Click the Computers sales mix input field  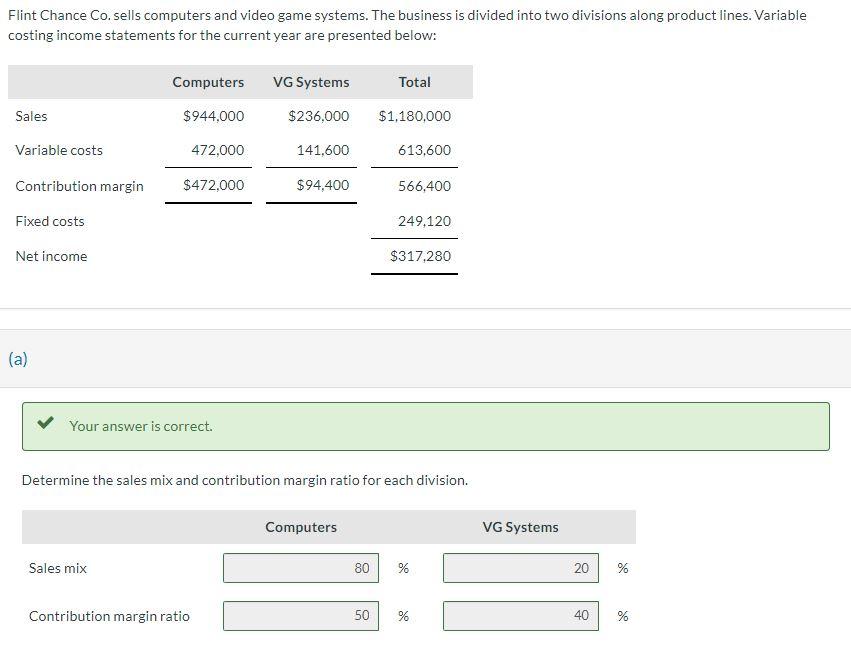[301, 568]
